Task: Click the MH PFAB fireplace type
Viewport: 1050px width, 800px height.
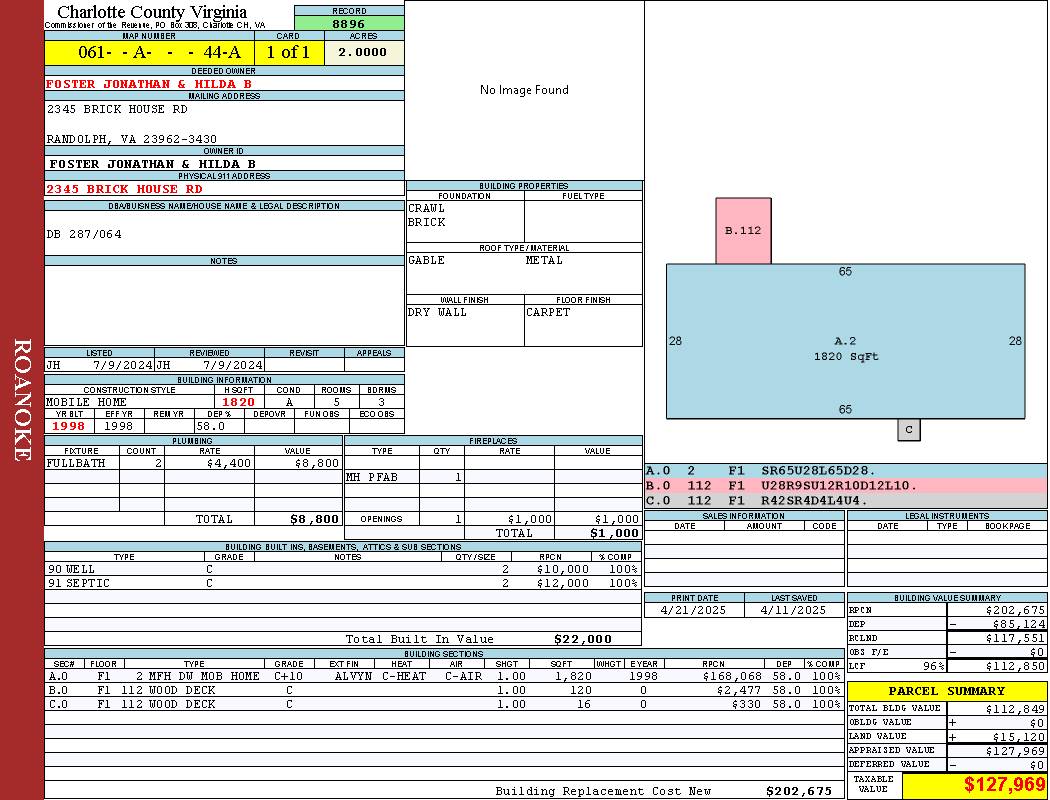Action: point(372,477)
